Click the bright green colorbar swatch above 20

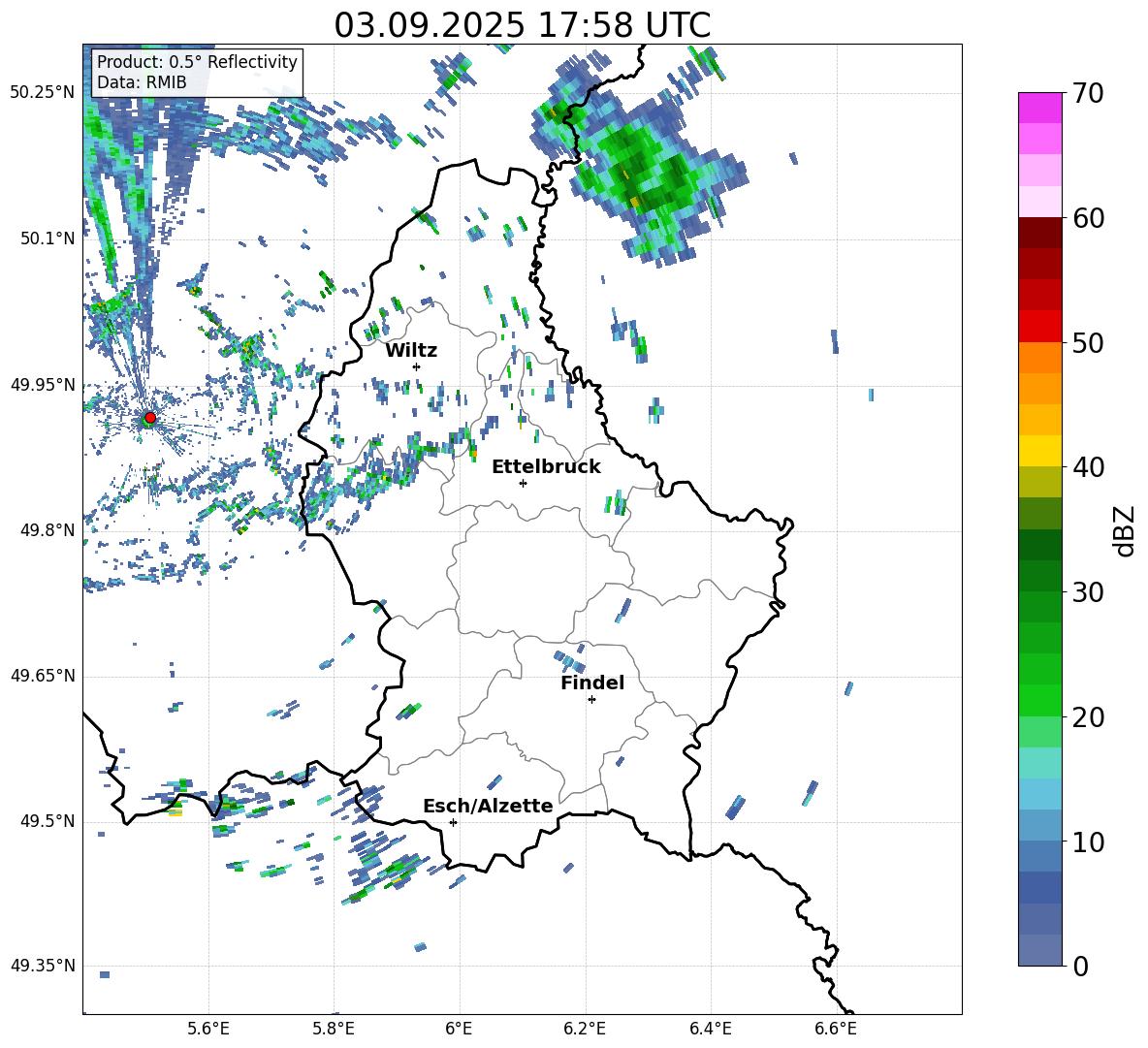[1039, 700]
